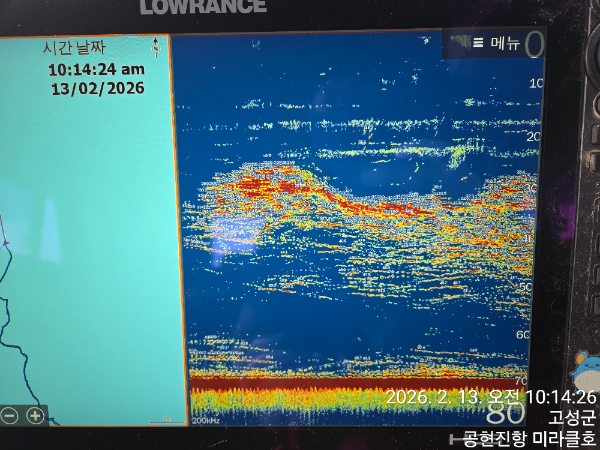Tap the chart scale bar

coord(166,420)
